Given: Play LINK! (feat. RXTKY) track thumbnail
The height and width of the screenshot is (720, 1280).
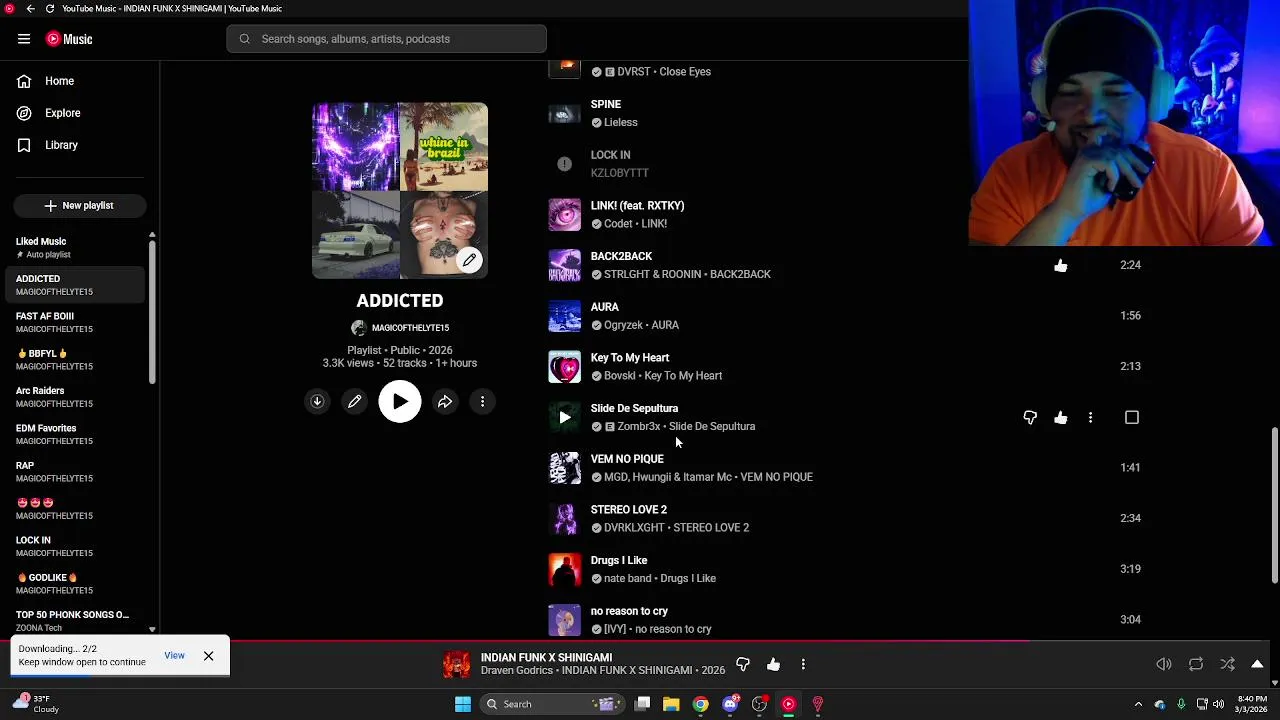Looking at the screenshot, I should [564, 215].
